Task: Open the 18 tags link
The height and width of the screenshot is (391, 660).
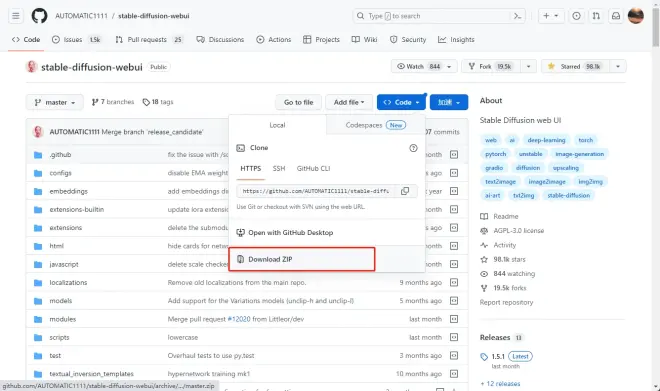Action: point(158,102)
